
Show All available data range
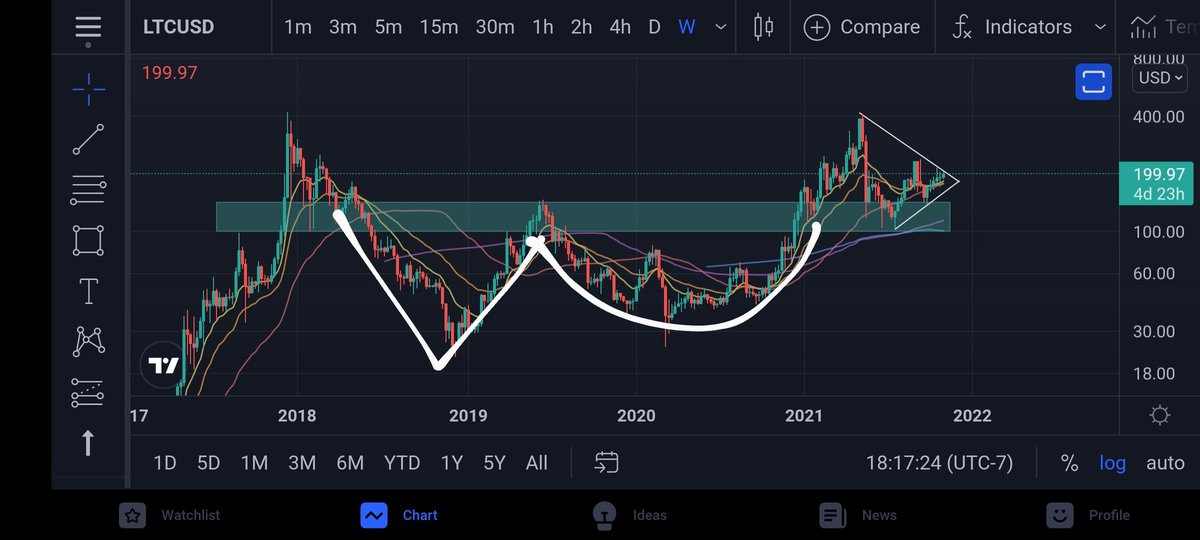[x=537, y=462]
